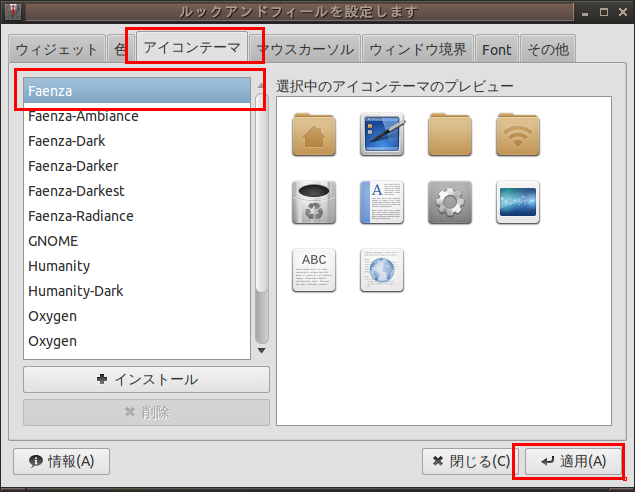Screen dimensions: 635x492
Task: Open the ウィンドウ境界 tab
Action: tap(418, 49)
